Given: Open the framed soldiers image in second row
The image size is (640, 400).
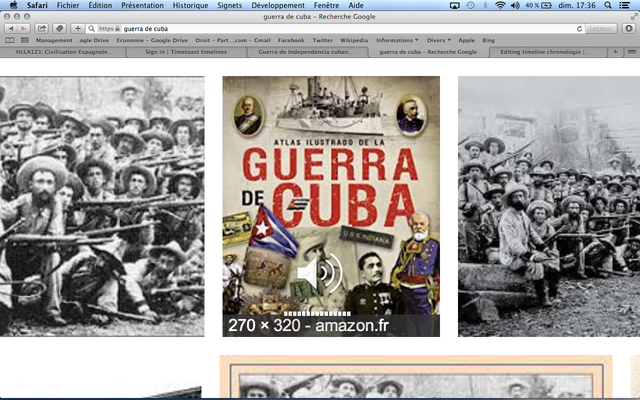Looking at the screenshot, I should coord(416,377).
